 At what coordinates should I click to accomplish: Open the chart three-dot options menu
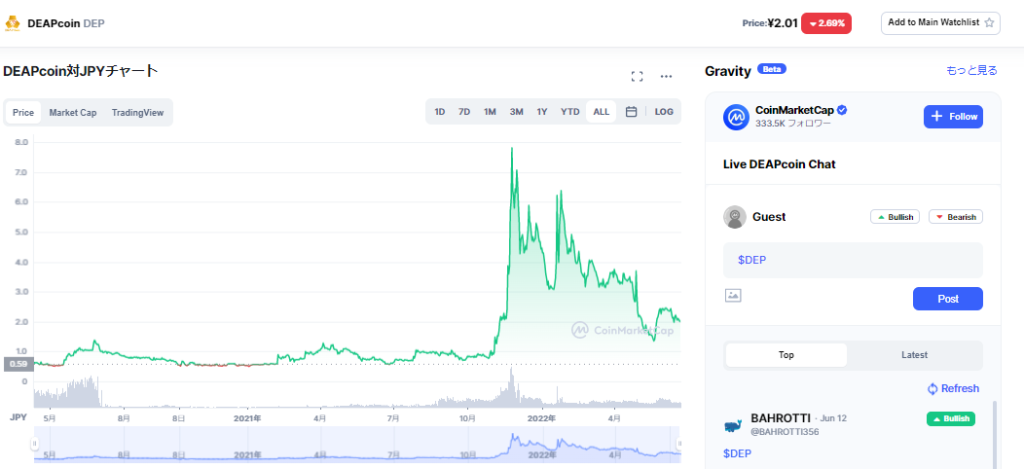[x=666, y=76]
